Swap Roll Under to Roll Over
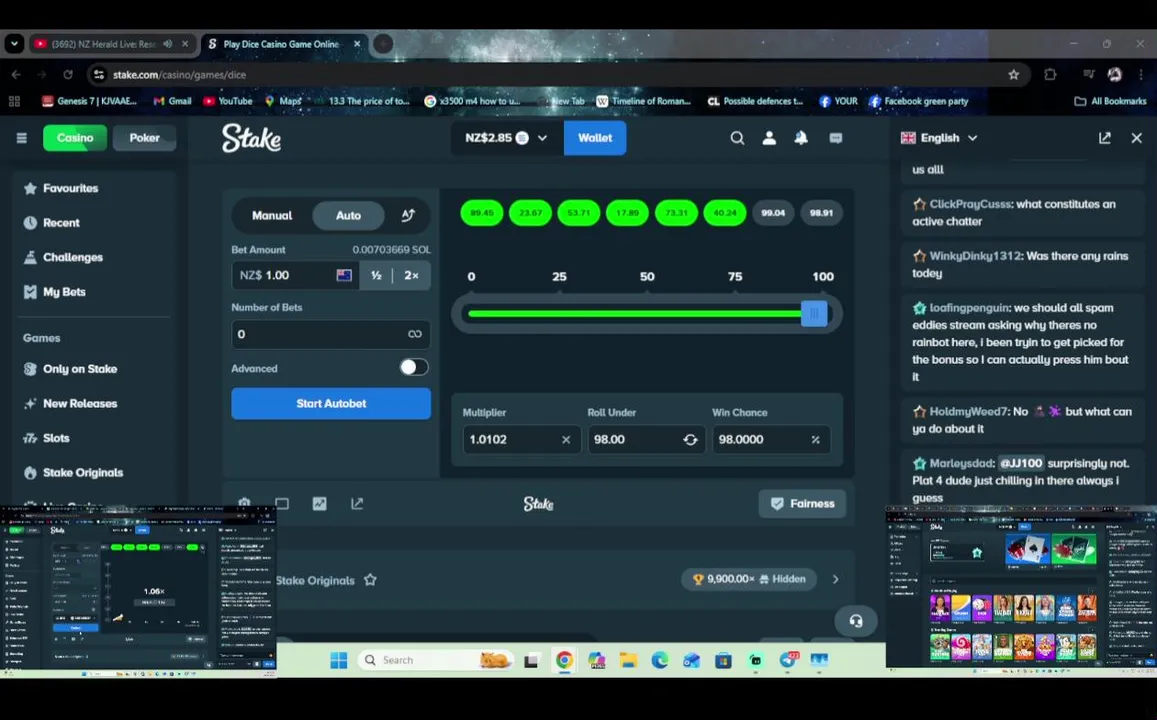 [690, 439]
